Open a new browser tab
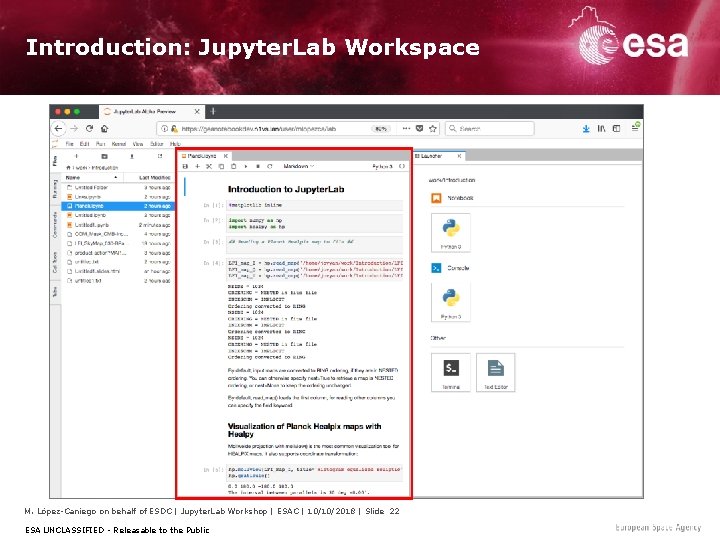720x540 pixels. click(213, 111)
